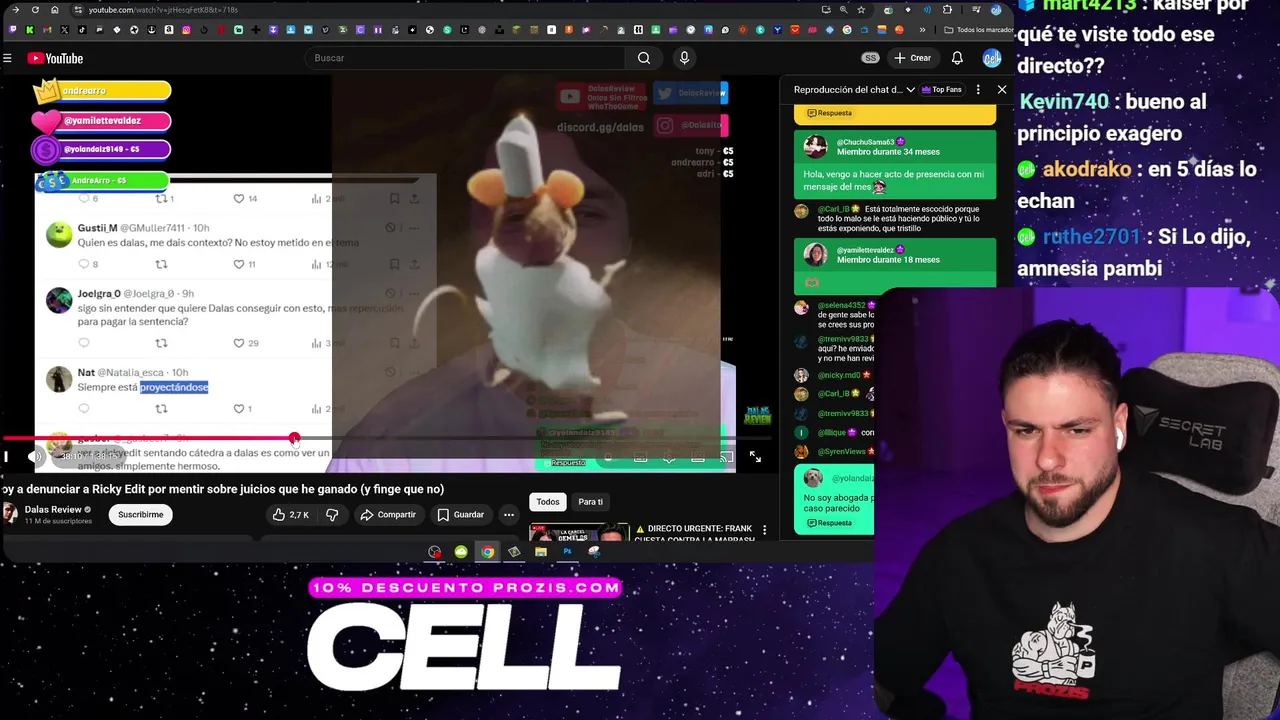Save the video with Guardar

click(x=460, y=515)
